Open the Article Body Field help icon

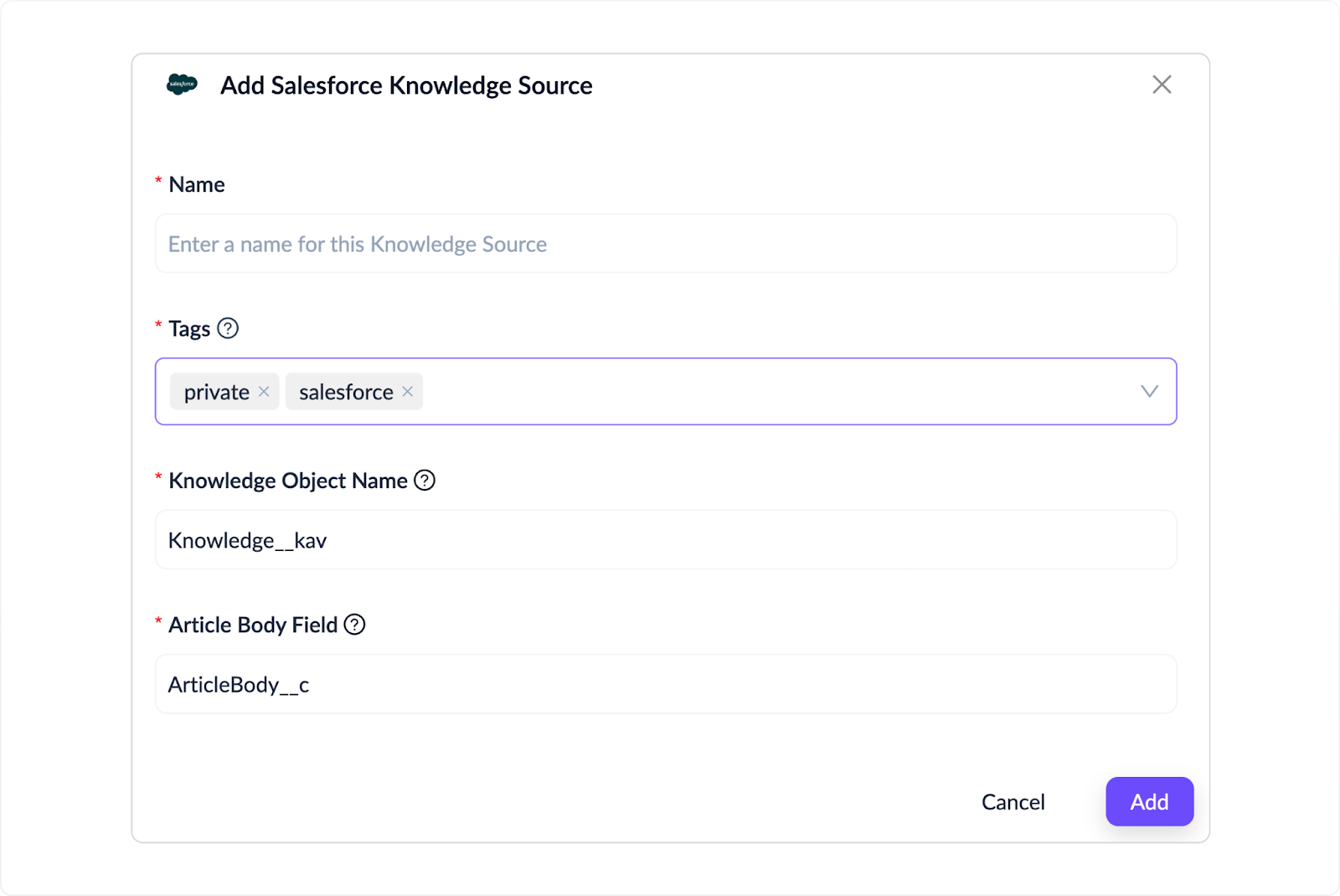click(x=355, y=625)
